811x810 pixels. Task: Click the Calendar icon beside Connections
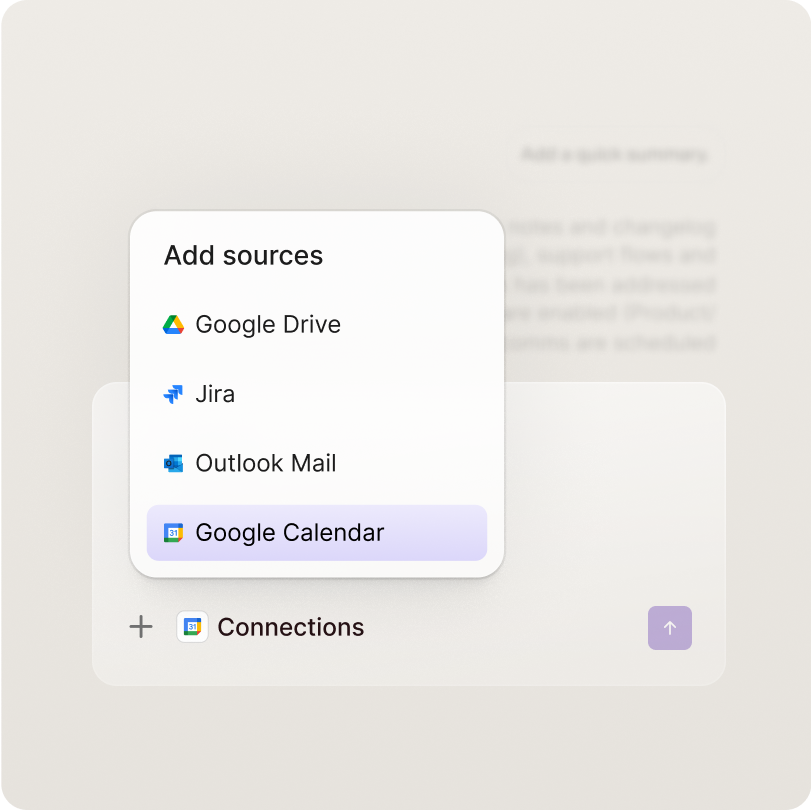click(192, 628)
